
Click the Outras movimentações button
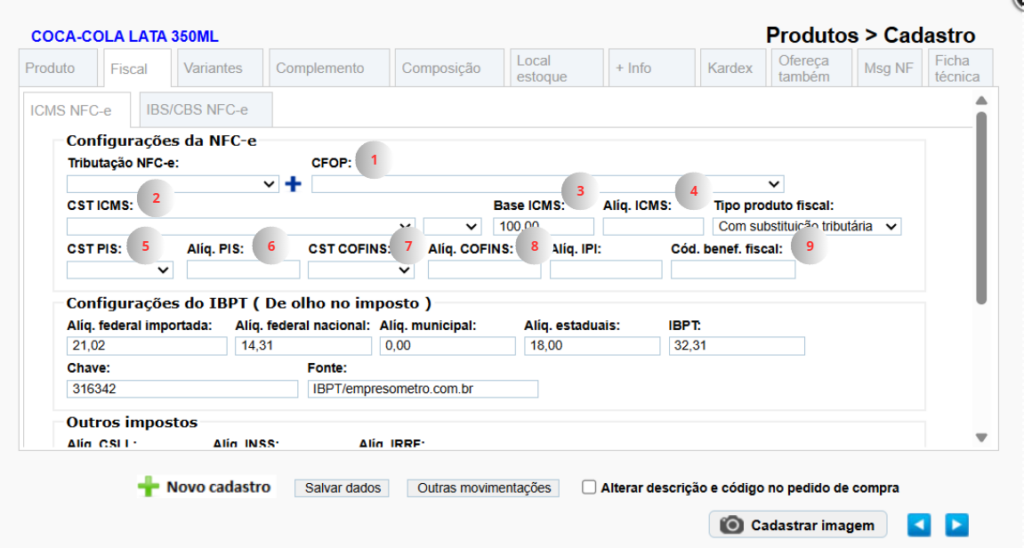click(x=483, y=488)
